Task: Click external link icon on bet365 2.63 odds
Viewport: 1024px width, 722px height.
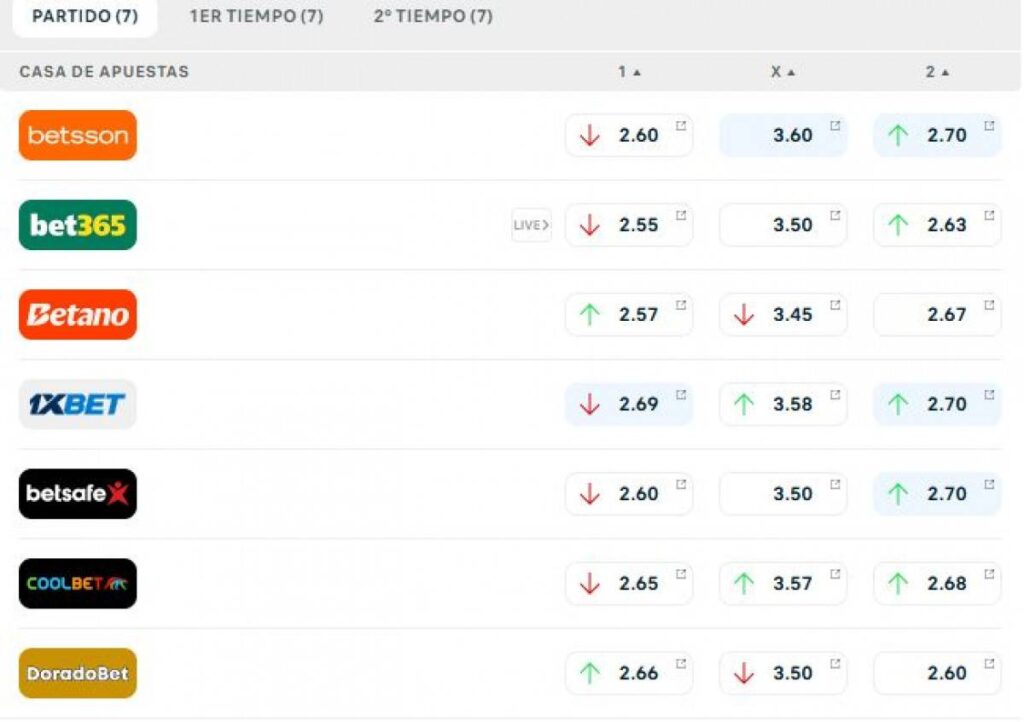Action: [989, 215]
